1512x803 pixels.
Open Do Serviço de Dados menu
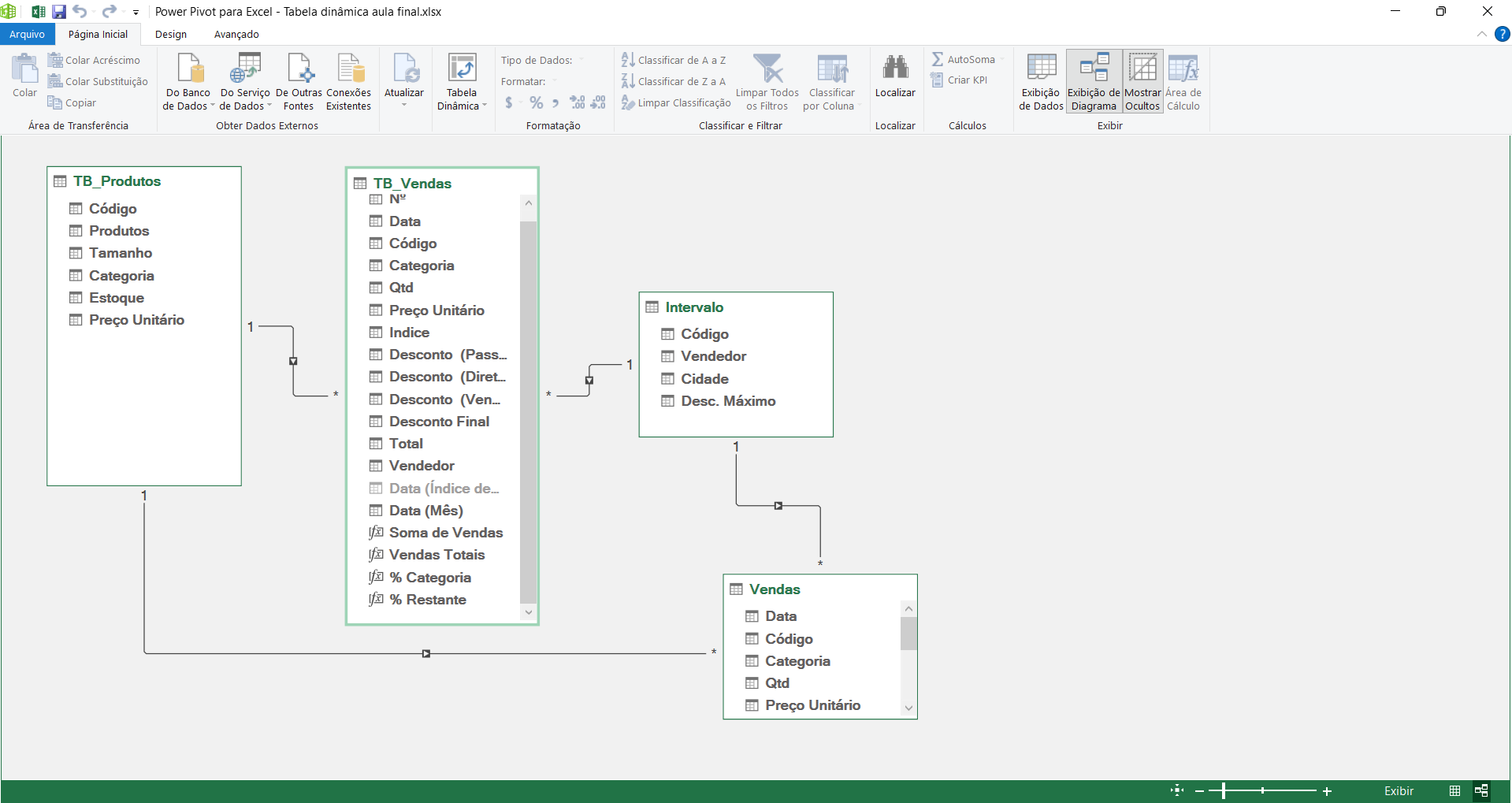pyautogui.click(x=245, y=83)
